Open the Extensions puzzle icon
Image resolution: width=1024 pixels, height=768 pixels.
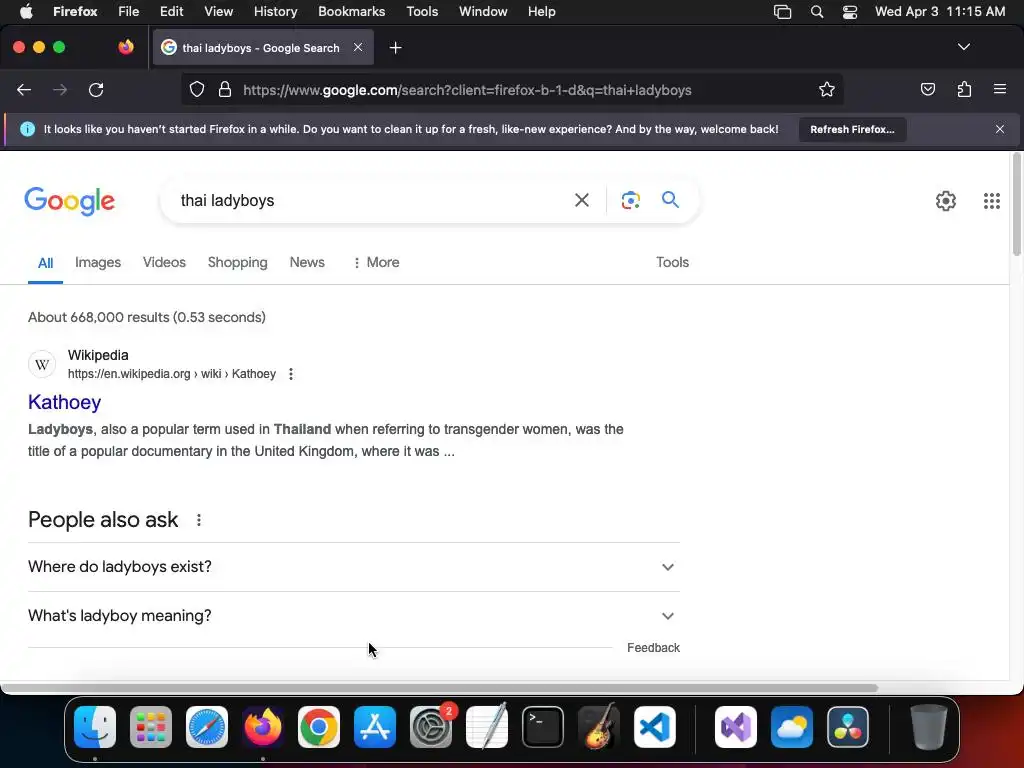click(964, 89)
